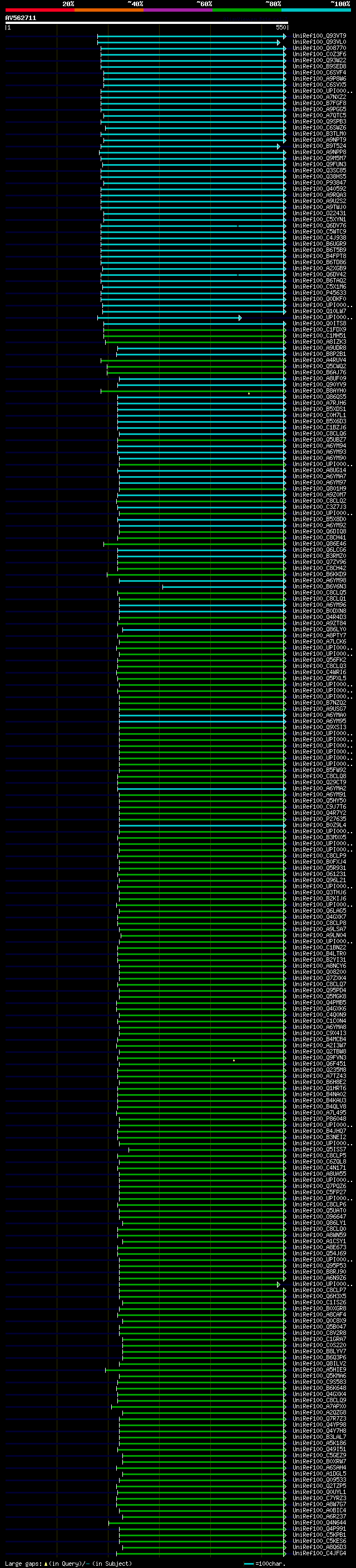Choose UniRef100_Q86E46 in the hit list
356x1568 pixels.
pyautogui.click(x=319, y=543)
